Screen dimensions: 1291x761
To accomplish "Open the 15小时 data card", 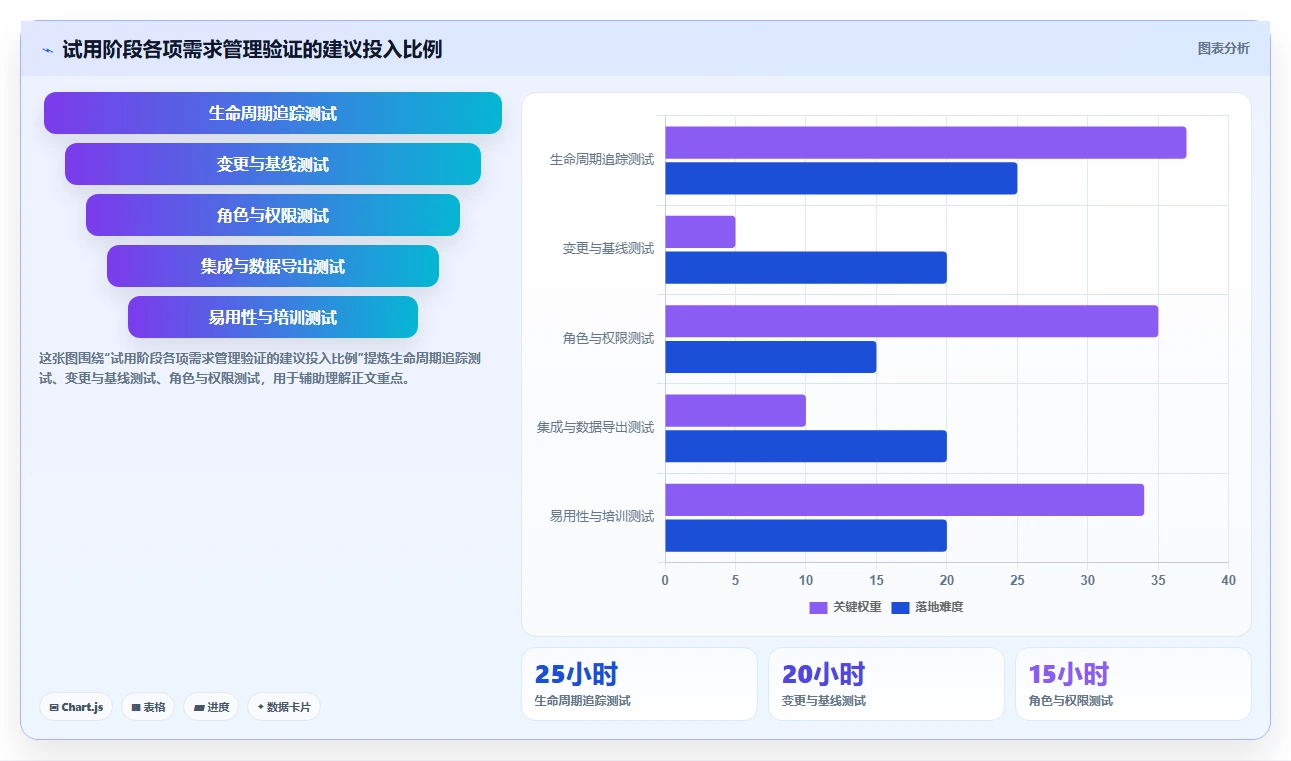I will (1133, 684).
